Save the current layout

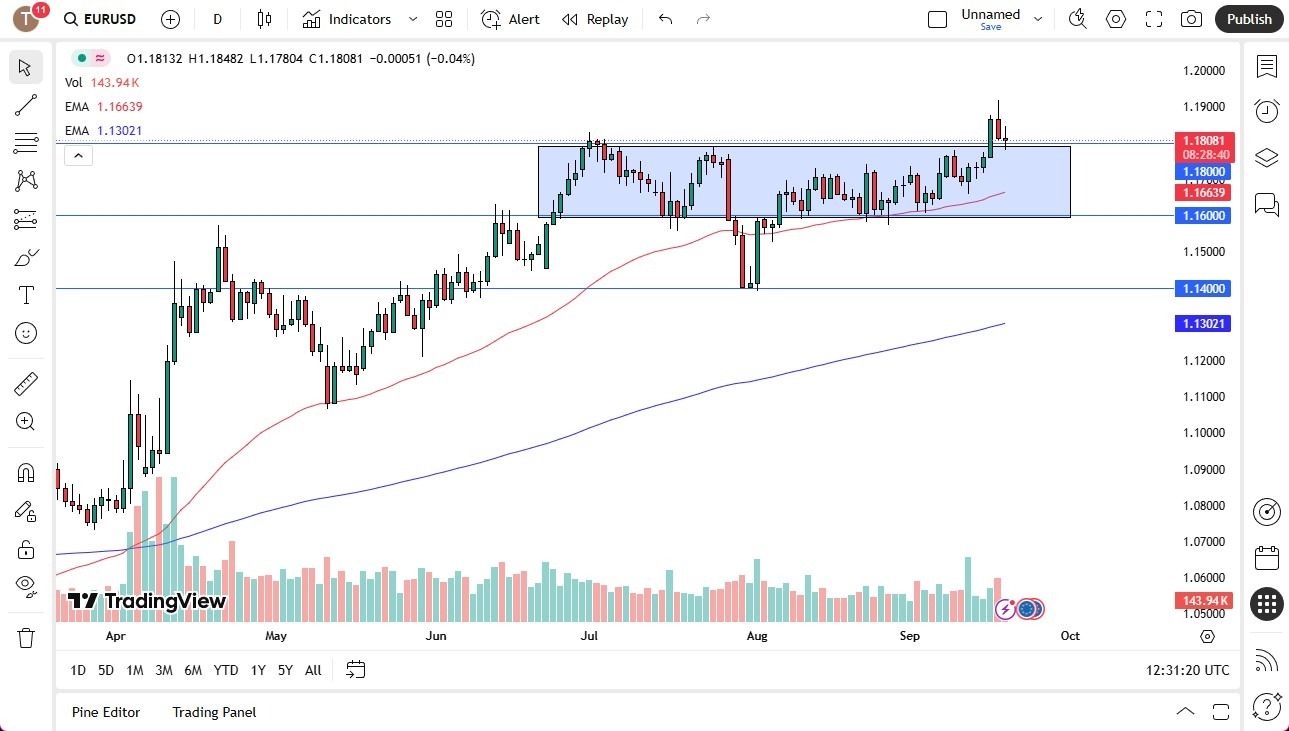click(x=990, y=27)
